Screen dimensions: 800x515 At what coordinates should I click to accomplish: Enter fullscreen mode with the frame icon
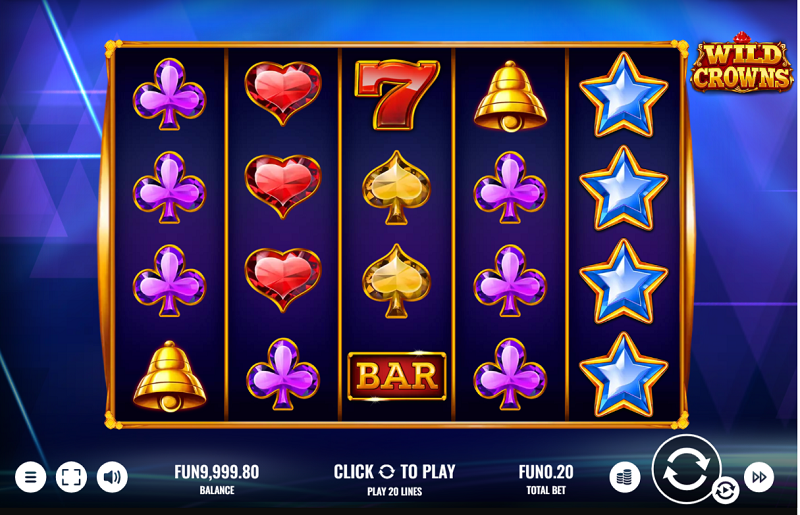(71, 477)
